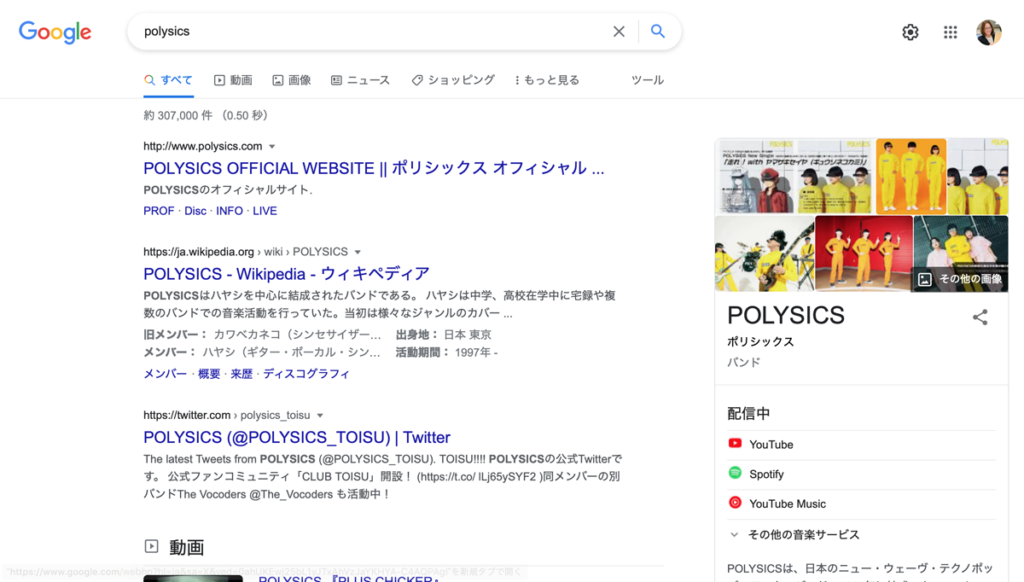Screen dimensions: 1024x582
Task: Click the blue magnifier search icon
Action: tap(658, 31)
